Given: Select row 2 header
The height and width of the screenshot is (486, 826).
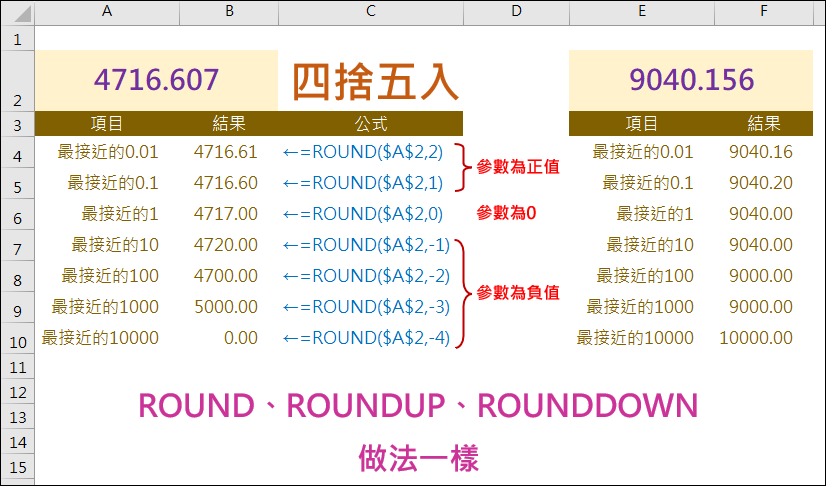Looking at the screenshot, I should (18, 82).
